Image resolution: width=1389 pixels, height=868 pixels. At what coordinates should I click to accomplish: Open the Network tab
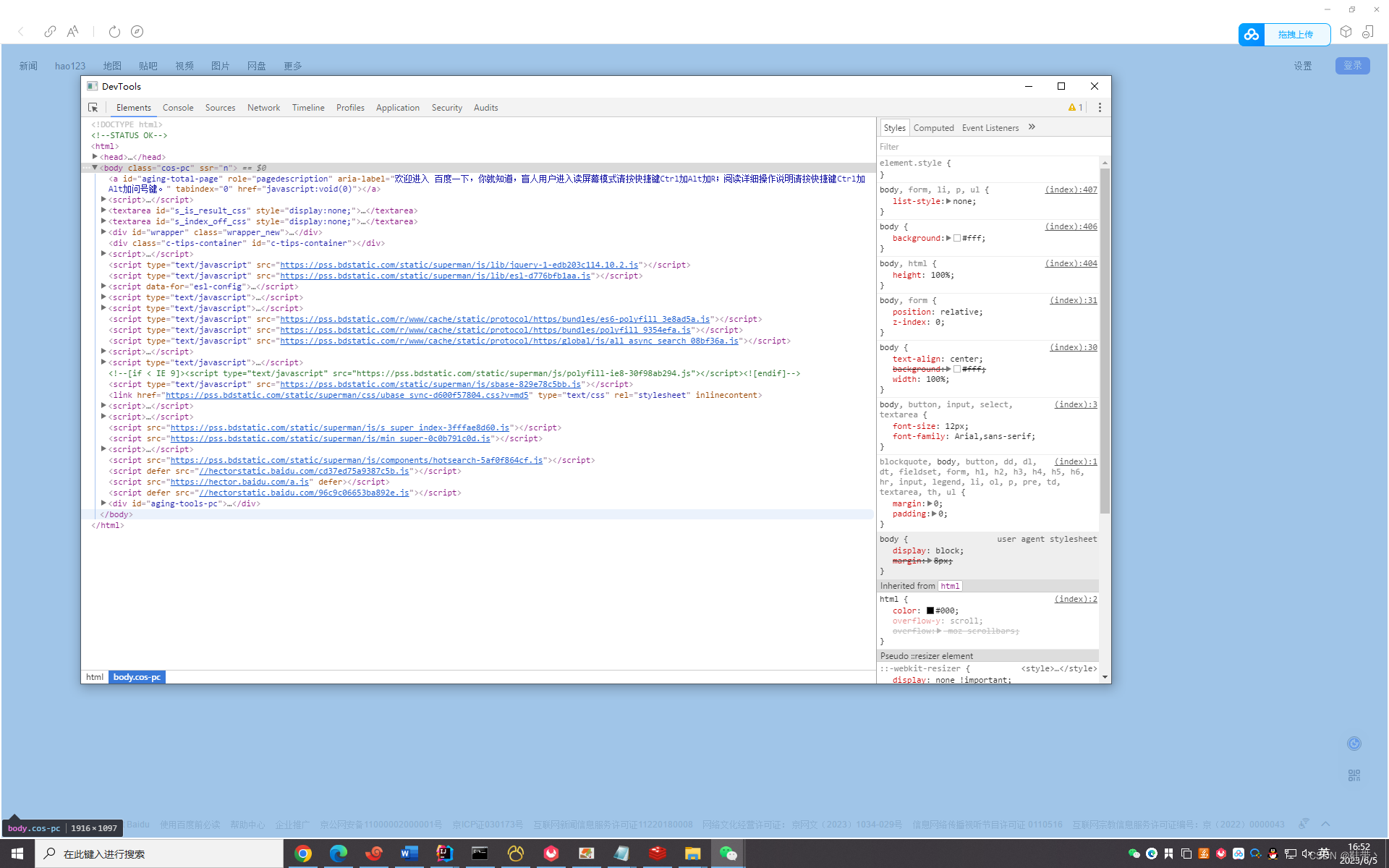(263, 107)
